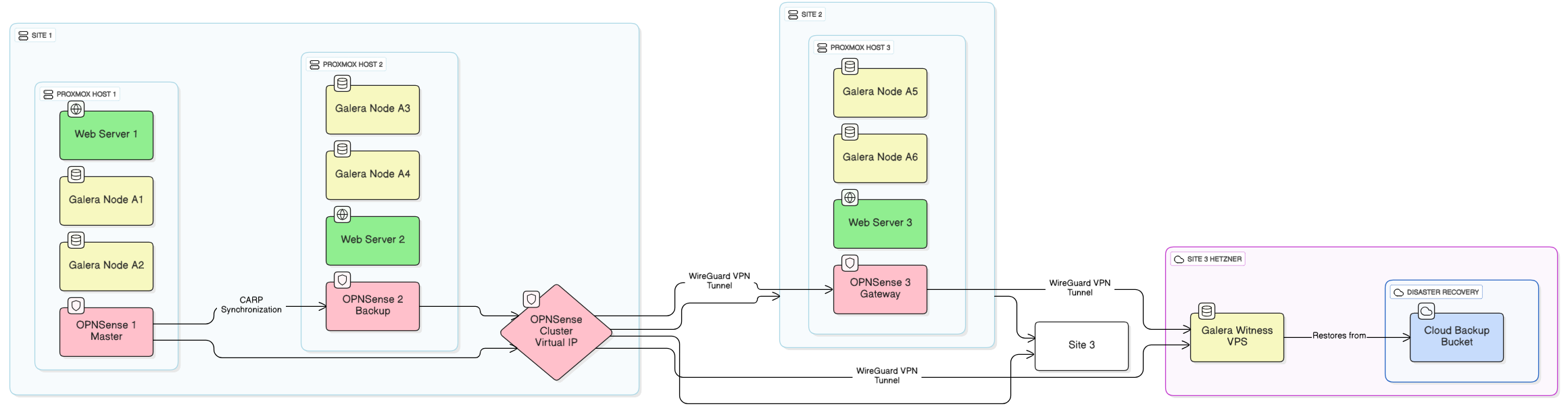Image resolution: width=1568 pixels, height=419 pixels.
Task: Click the database icon on Galera Node A5
Action: (850, 66)
